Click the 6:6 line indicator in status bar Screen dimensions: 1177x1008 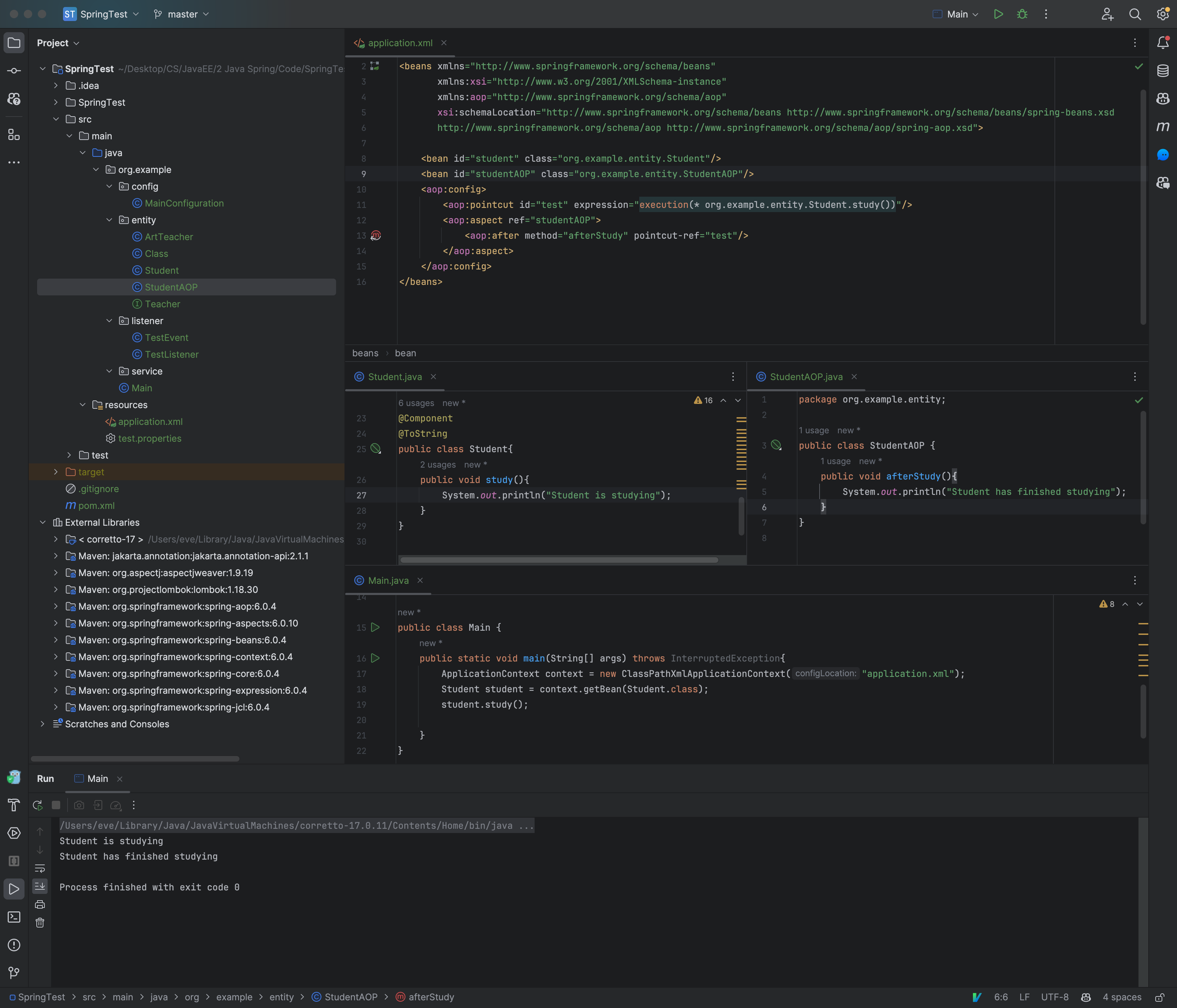click(x=1001, y=997)
